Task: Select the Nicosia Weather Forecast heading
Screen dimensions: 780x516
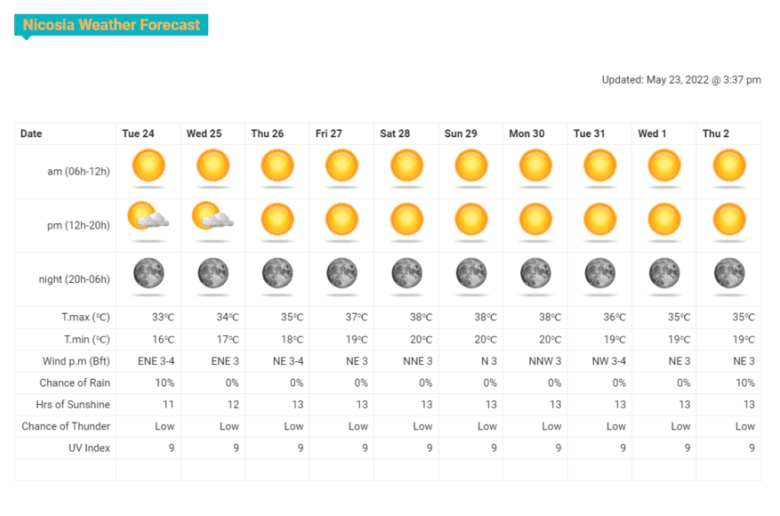Action: tap(111, 25)
